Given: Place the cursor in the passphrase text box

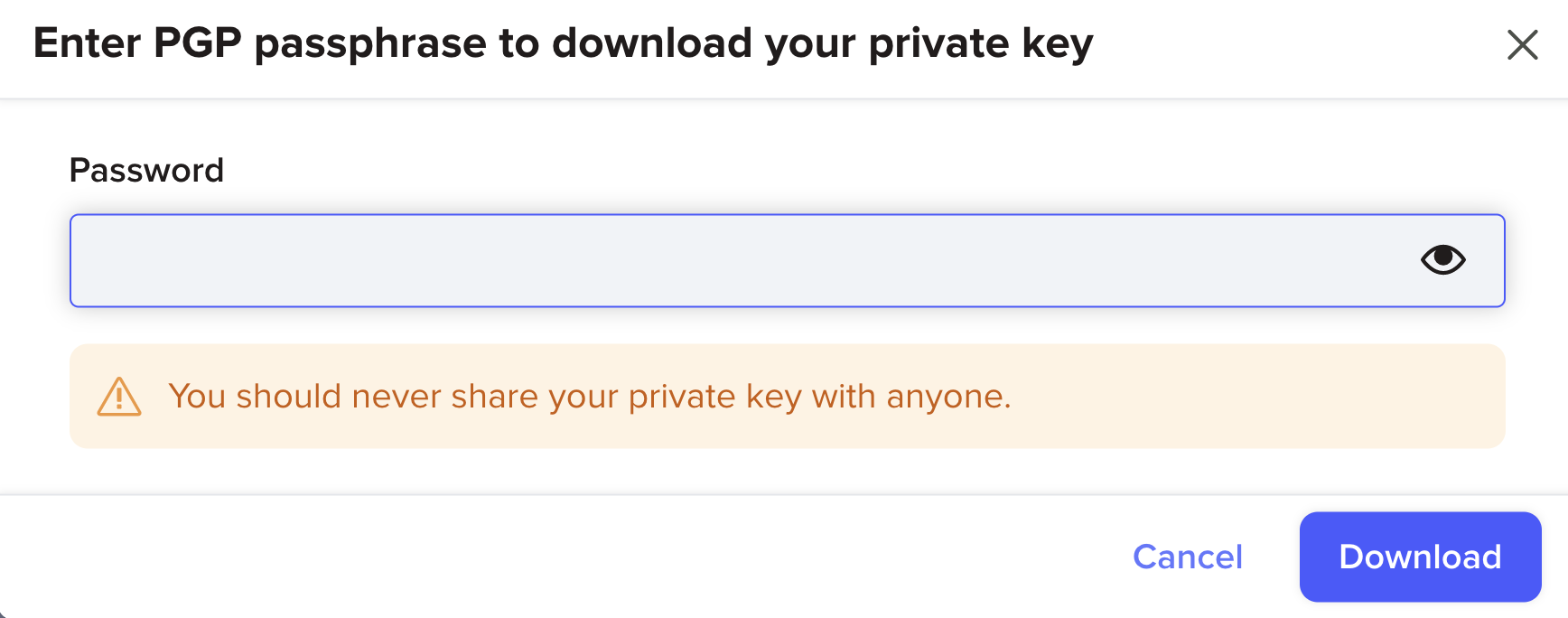Looking at the screenshot, I should pyautogui.click(x=787, y=260).
